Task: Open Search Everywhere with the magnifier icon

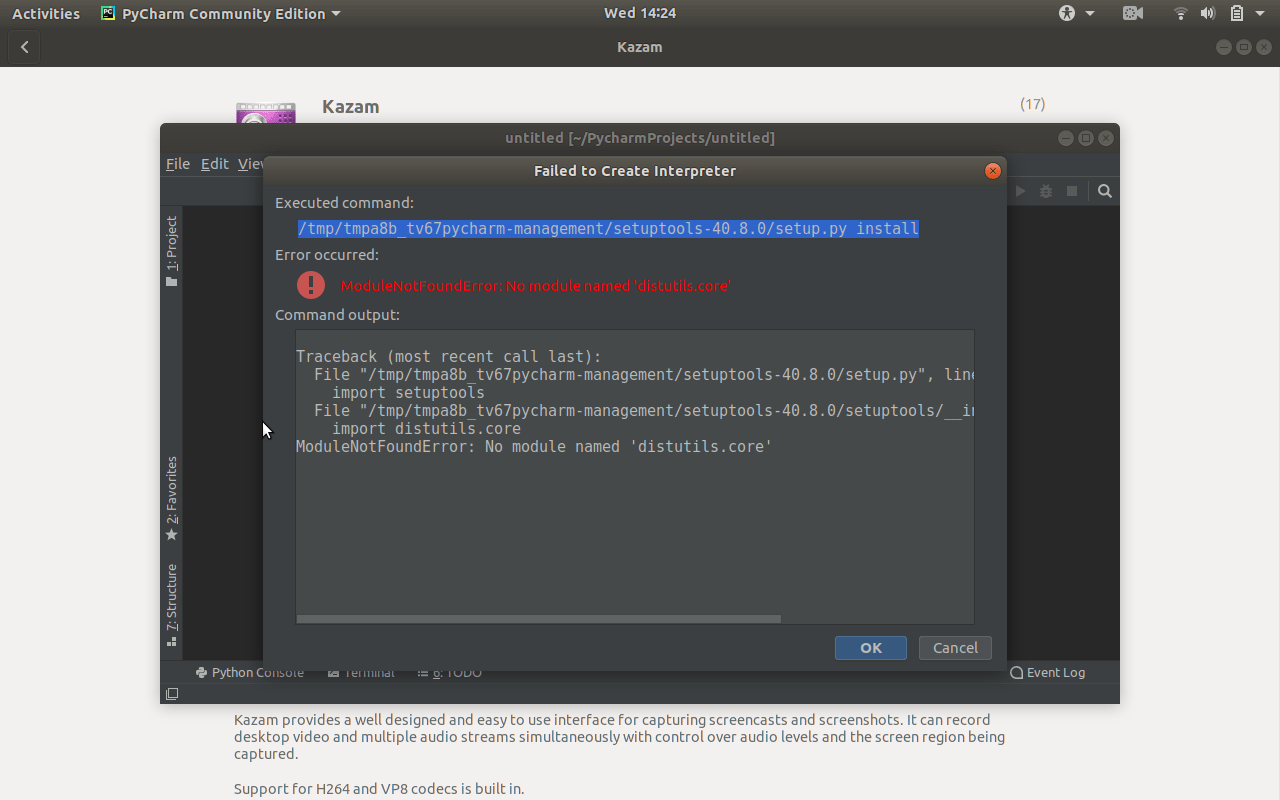Action: pyautogui.click(x=1104, y=190)
